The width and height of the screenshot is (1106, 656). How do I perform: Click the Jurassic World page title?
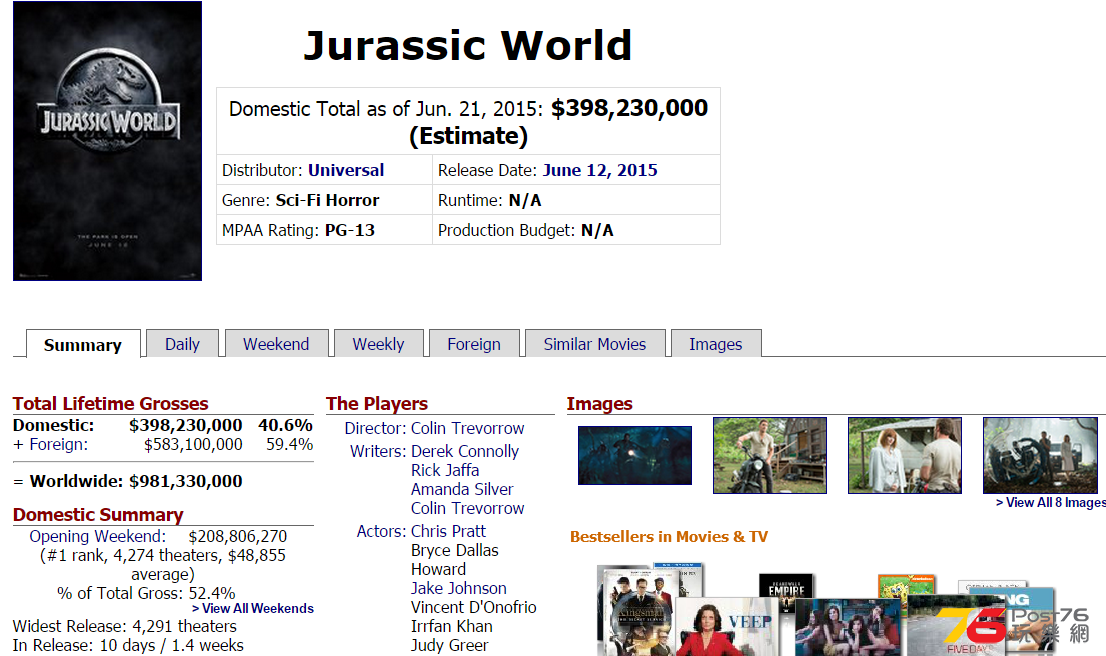click(x=468, y=46)
